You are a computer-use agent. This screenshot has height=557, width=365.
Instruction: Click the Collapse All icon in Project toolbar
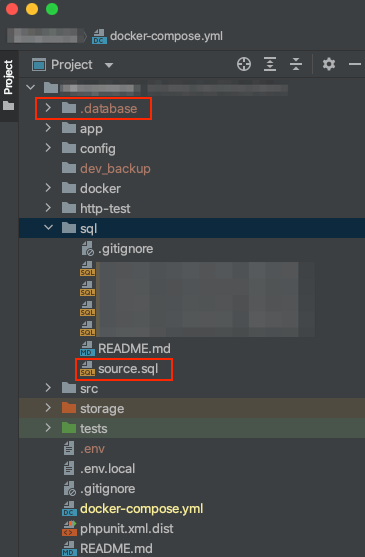click(x=295, y=64)
